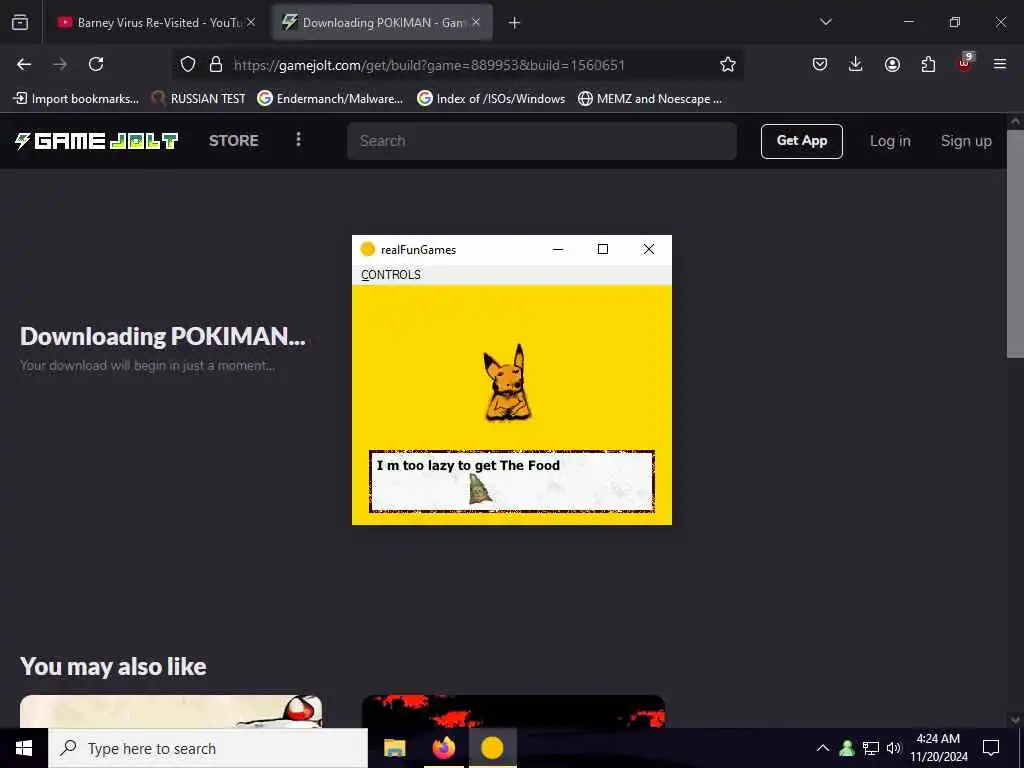Click 'I m too lazy to get The Food' text

[x=468, y=466]
